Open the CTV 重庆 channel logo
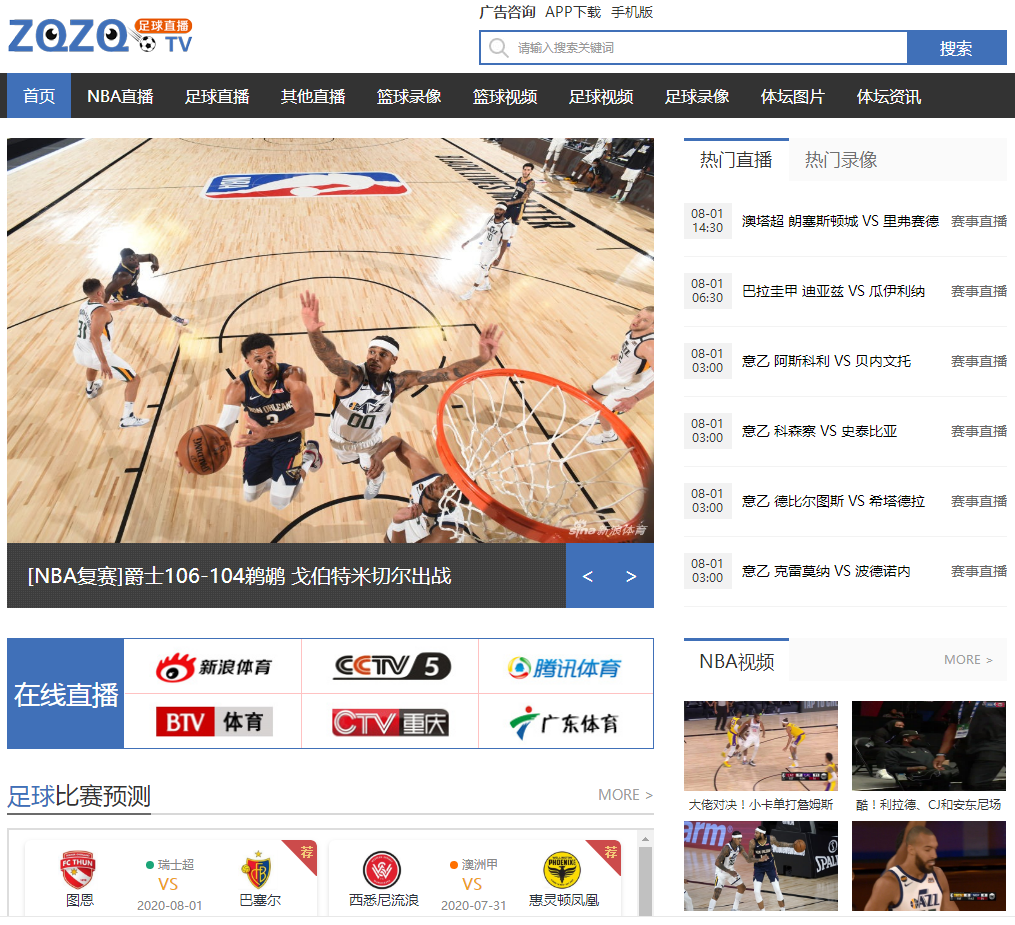 click(x=390, y=722)
